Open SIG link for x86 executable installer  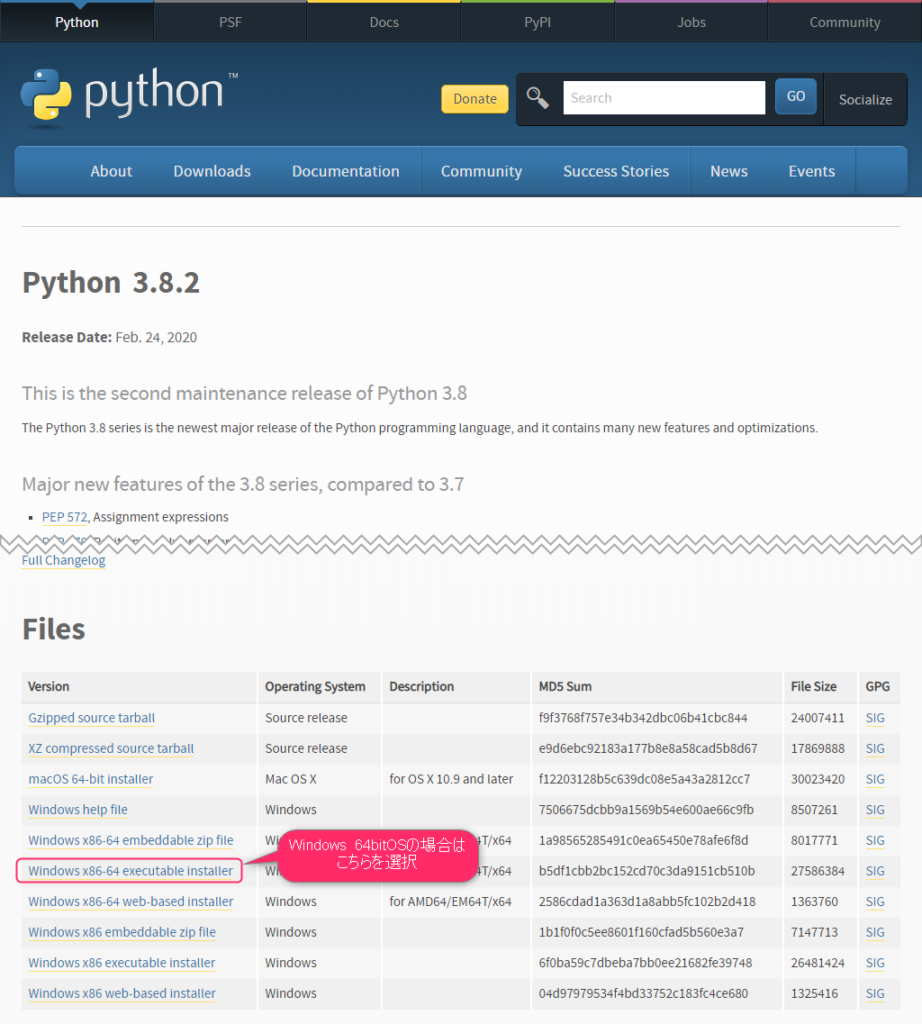pos(875,963)
